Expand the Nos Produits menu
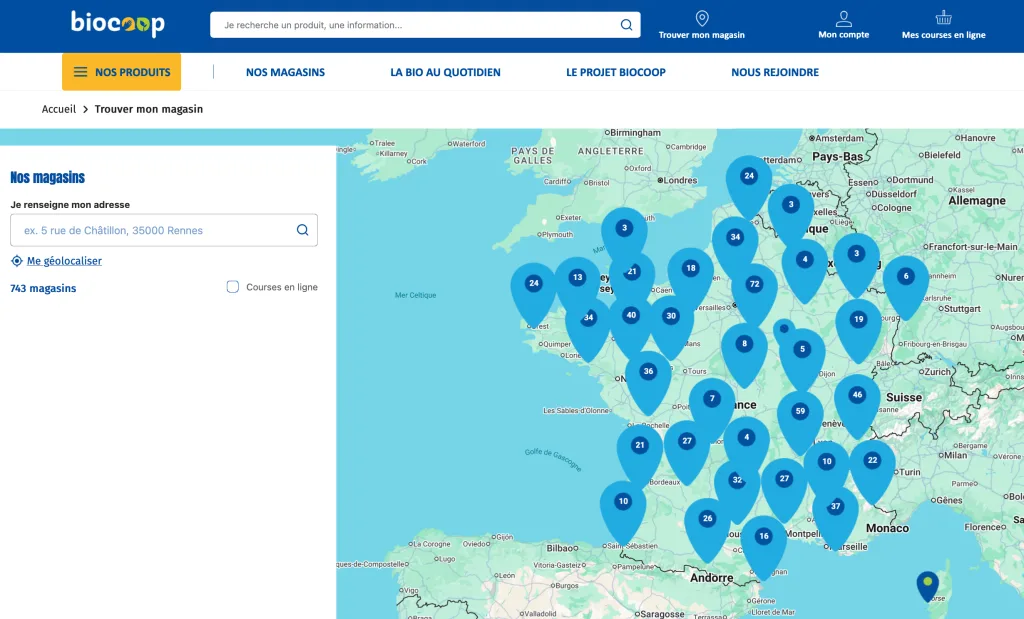1024x619 pixels. click(x=121, y=72)
